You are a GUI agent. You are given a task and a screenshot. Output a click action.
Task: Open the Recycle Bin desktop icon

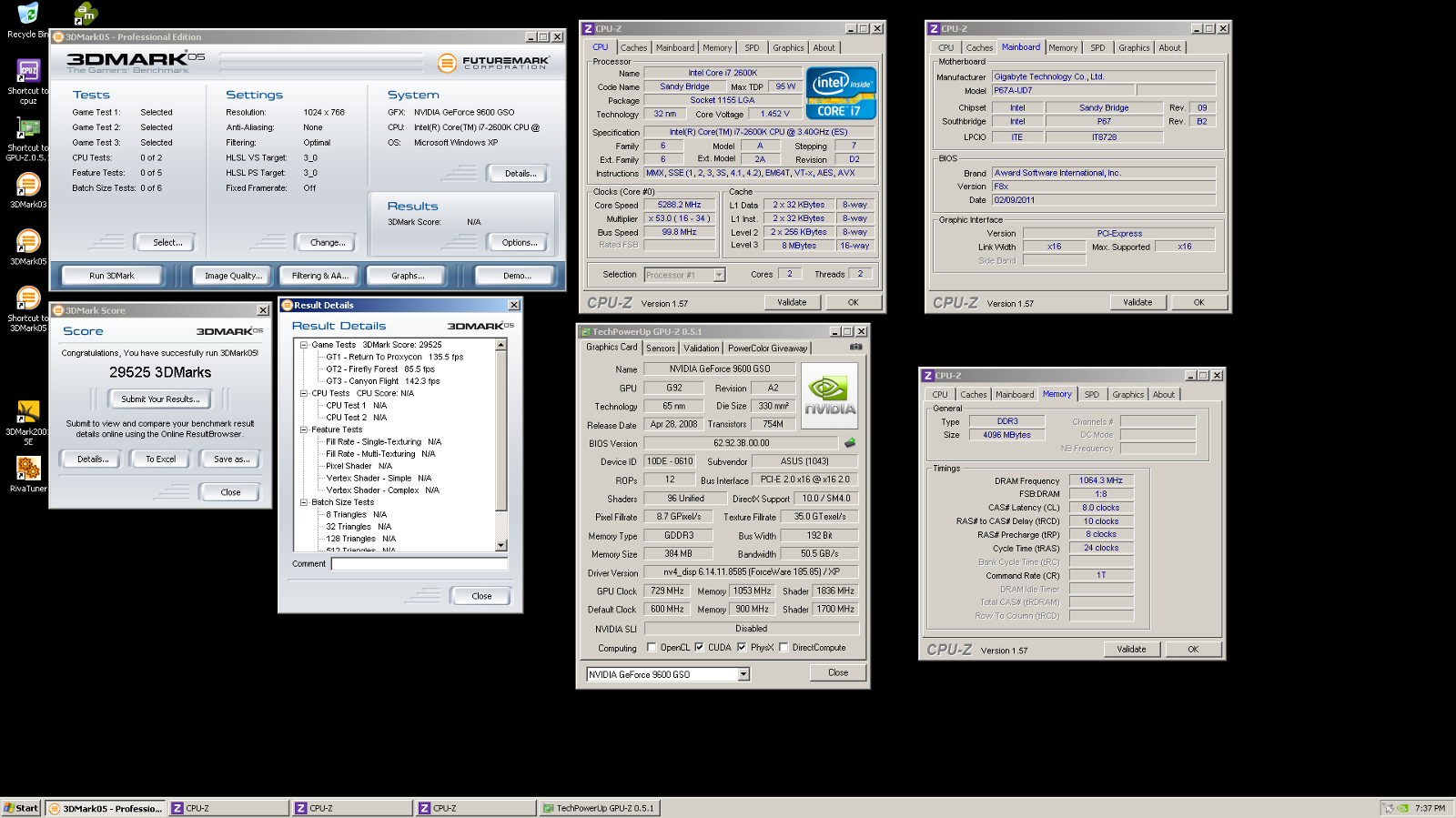point(28,14)
